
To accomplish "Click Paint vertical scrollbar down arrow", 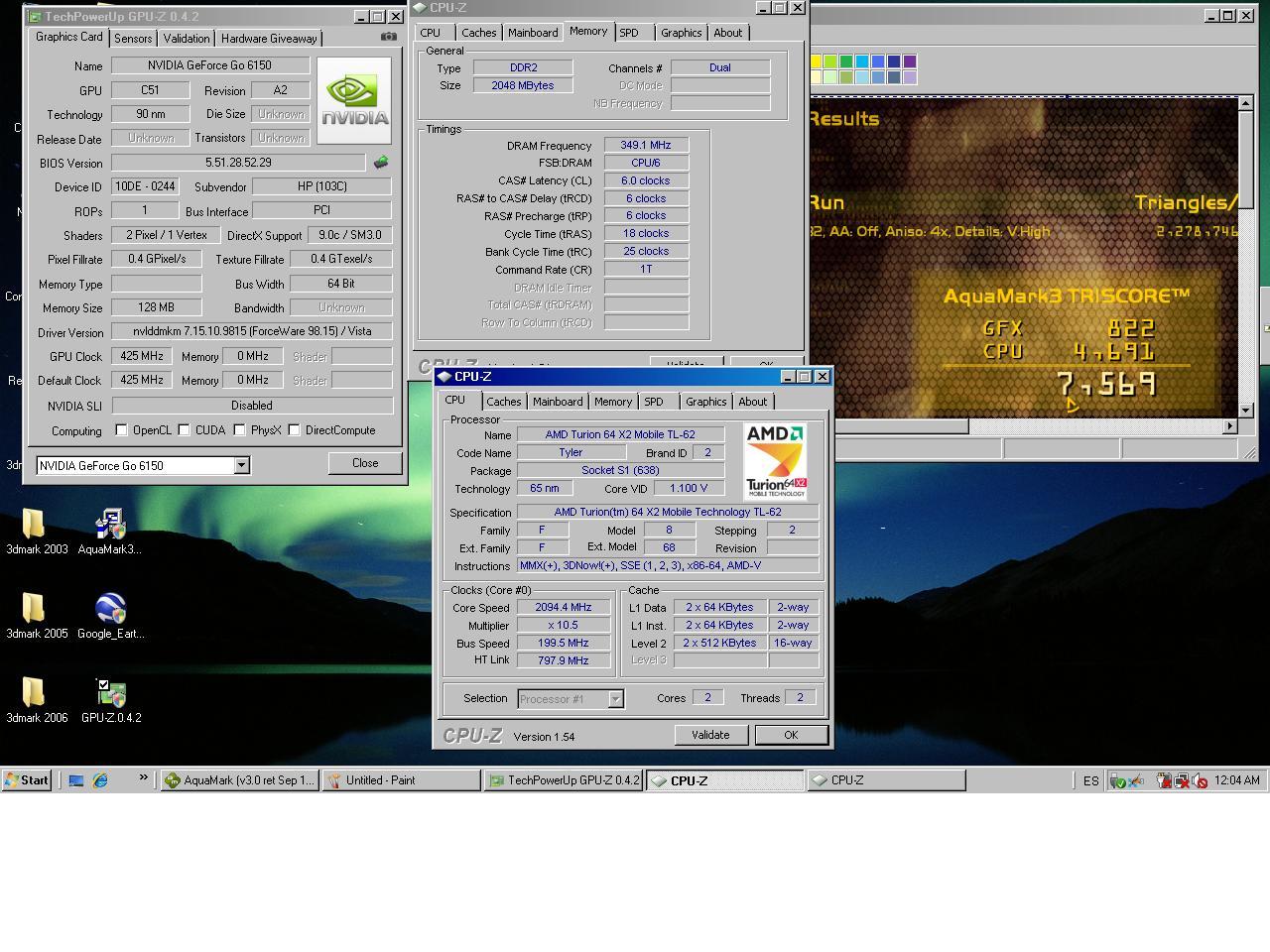I will (x=1246, y=410).
